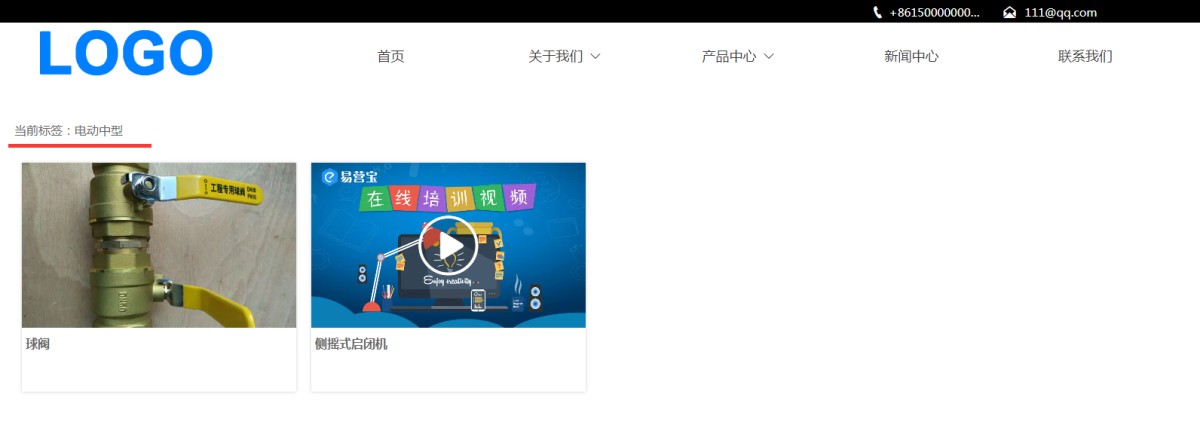Click the 111@qq.com email address

1060,12
